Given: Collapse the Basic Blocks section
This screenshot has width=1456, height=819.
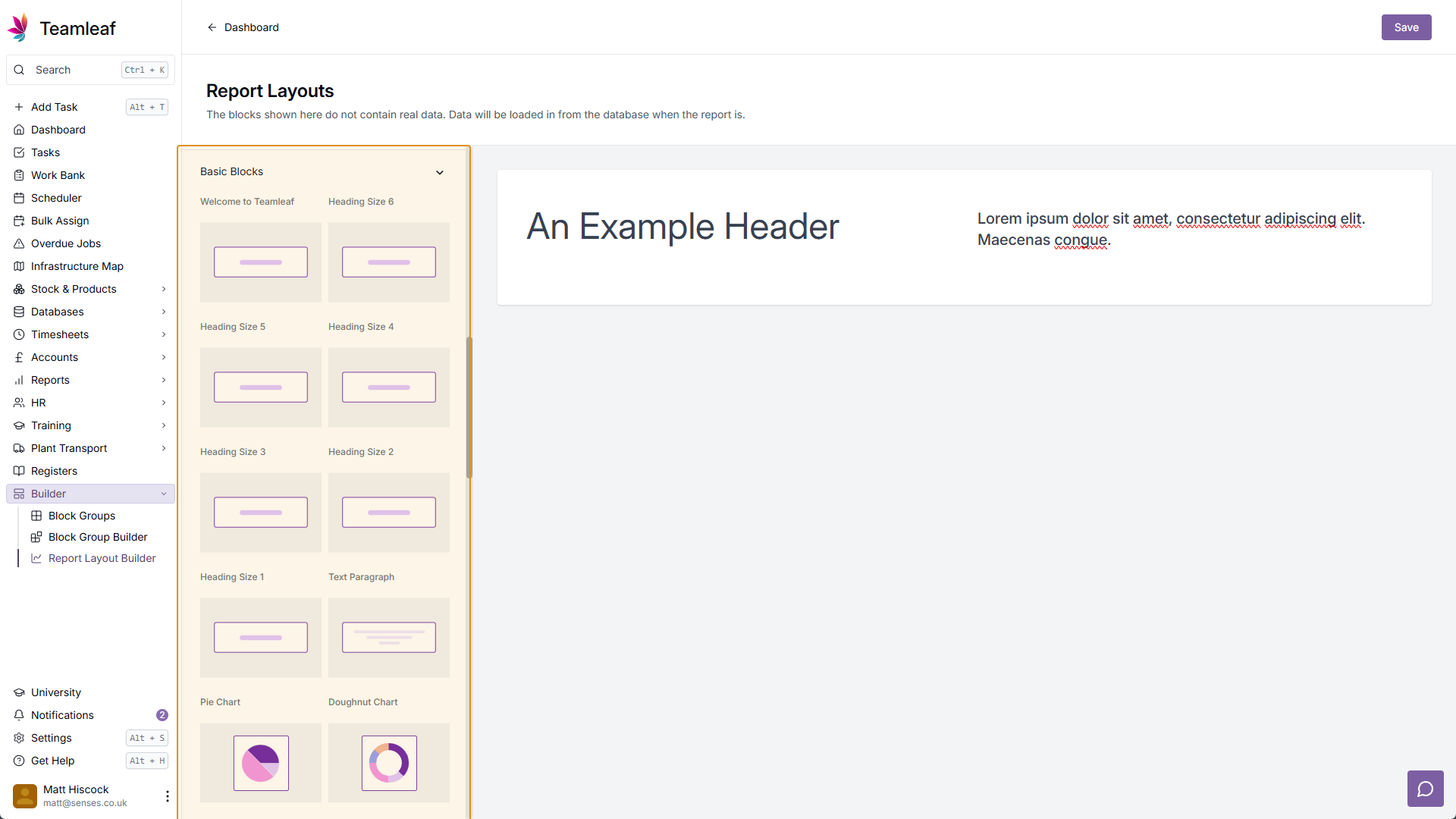Looking at the screenshot, I should coord(440,172).
